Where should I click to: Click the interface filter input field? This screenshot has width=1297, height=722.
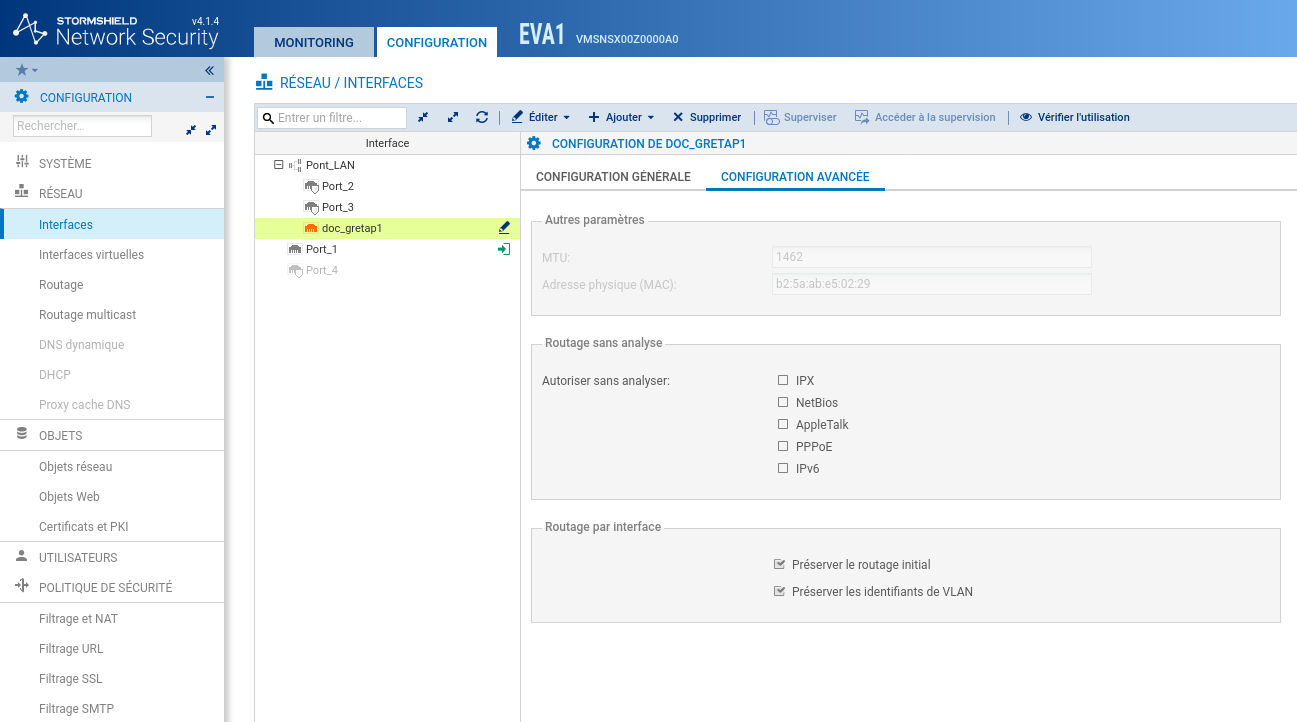click(x=340, y=118)
